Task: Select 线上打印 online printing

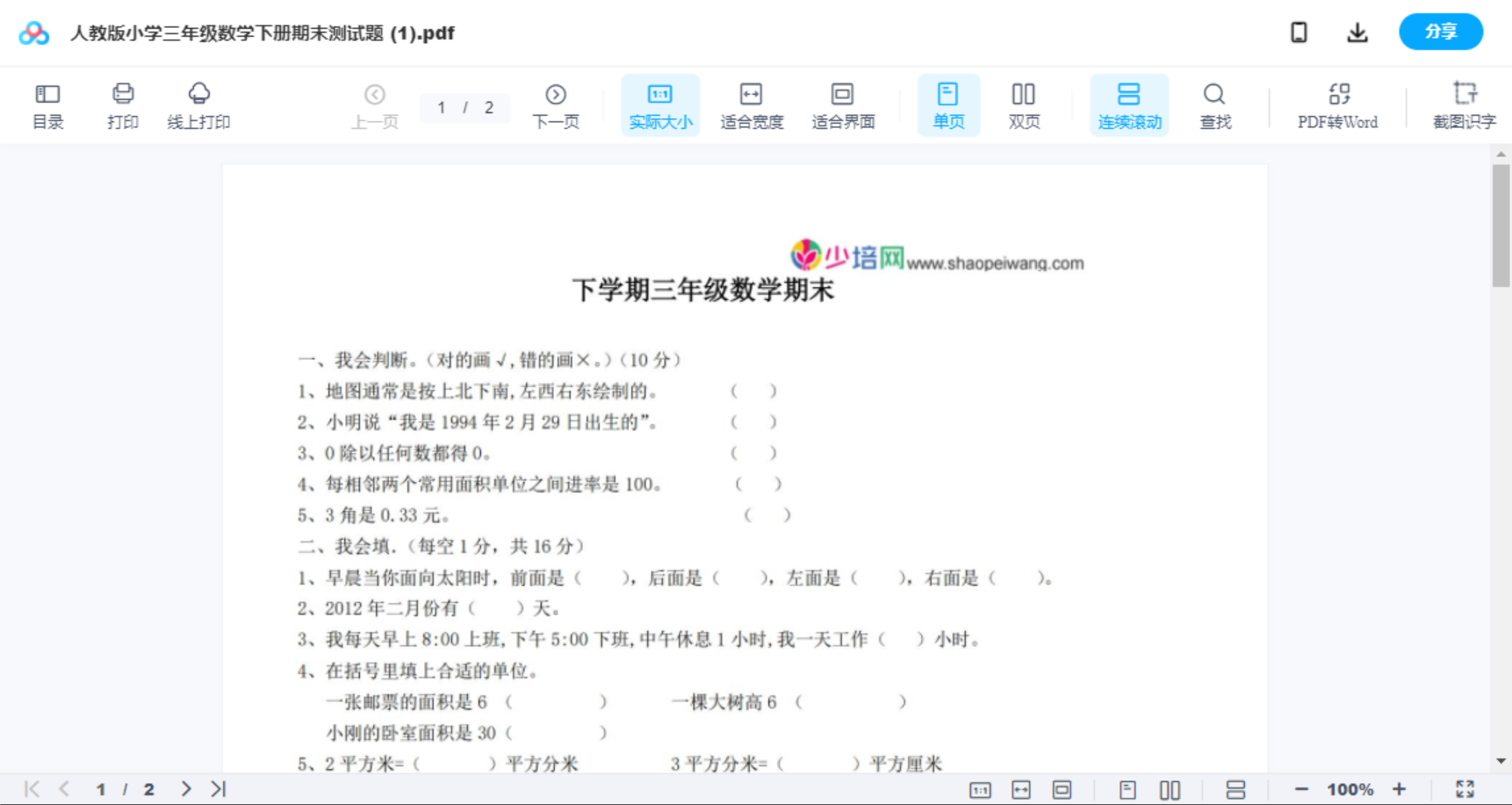Action: [x=199, y=104]
